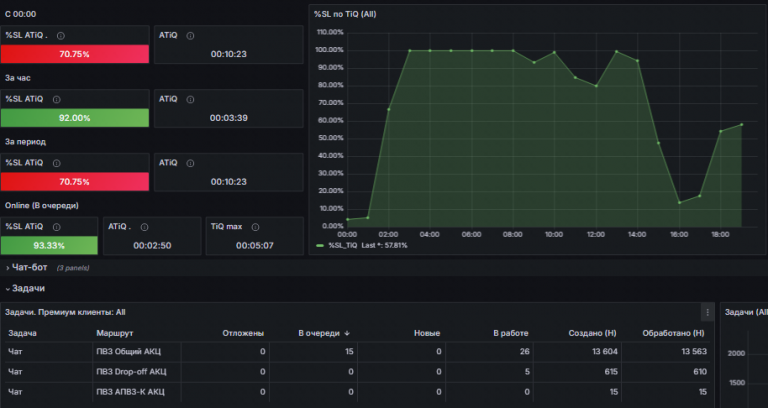
Task: Click the 00:03:39 ATiQ value
Action: pyautogui.click(x=229, y=118)
